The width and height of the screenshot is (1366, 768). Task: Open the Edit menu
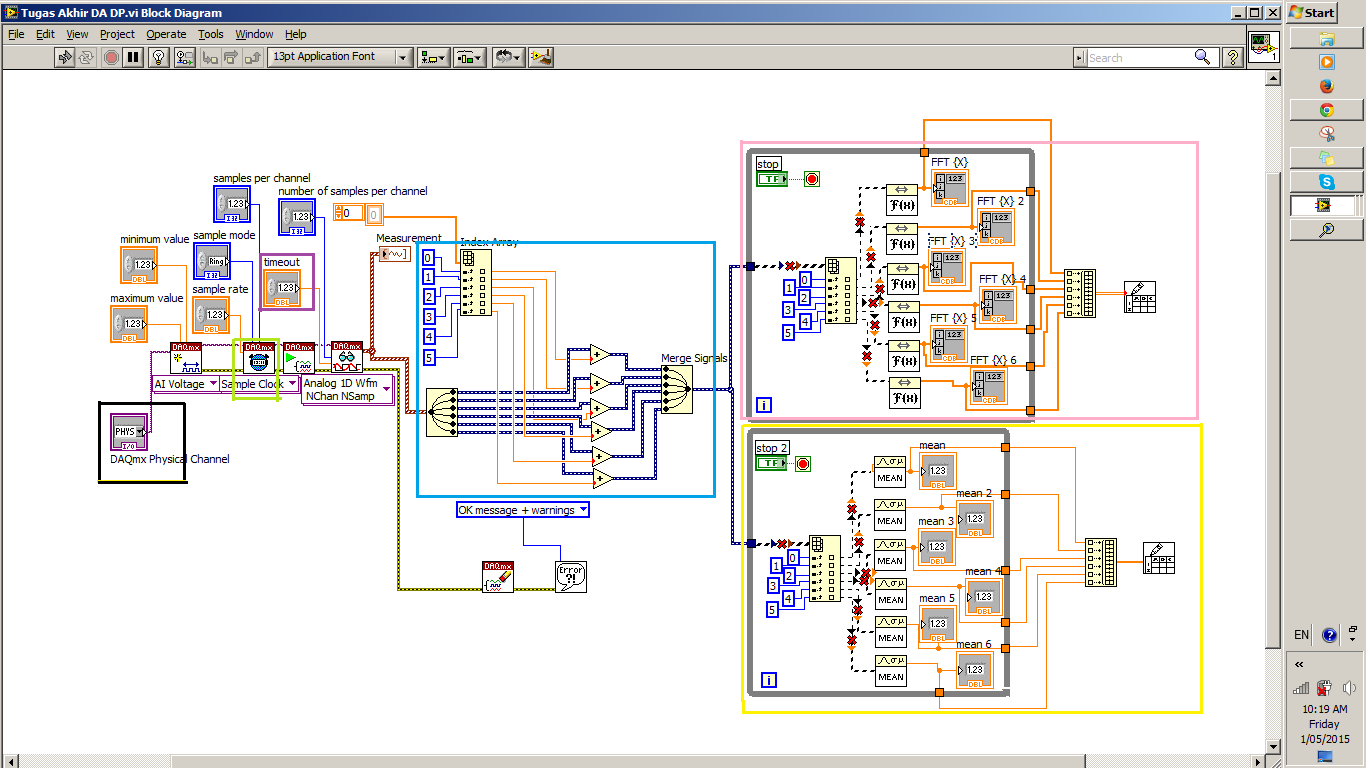(x=45, y=34)
